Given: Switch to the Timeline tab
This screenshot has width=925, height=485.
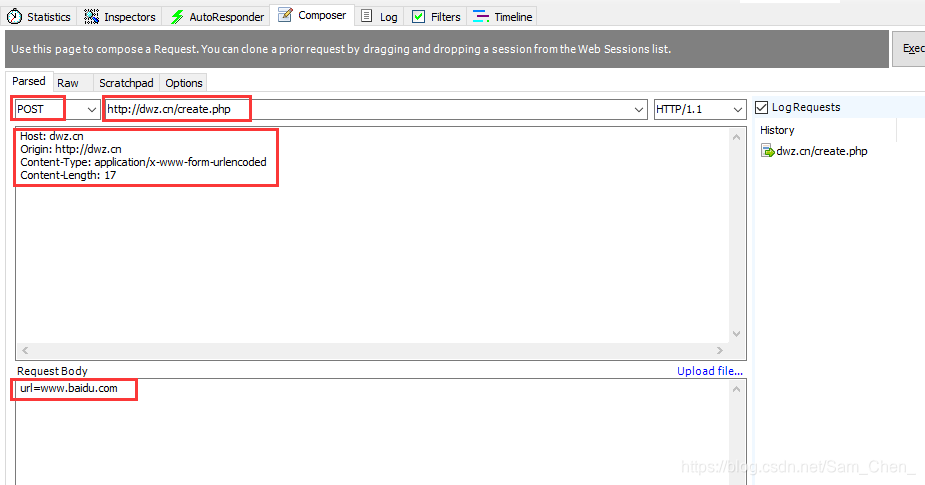Looking at the screenshot, I should (503, 17).
